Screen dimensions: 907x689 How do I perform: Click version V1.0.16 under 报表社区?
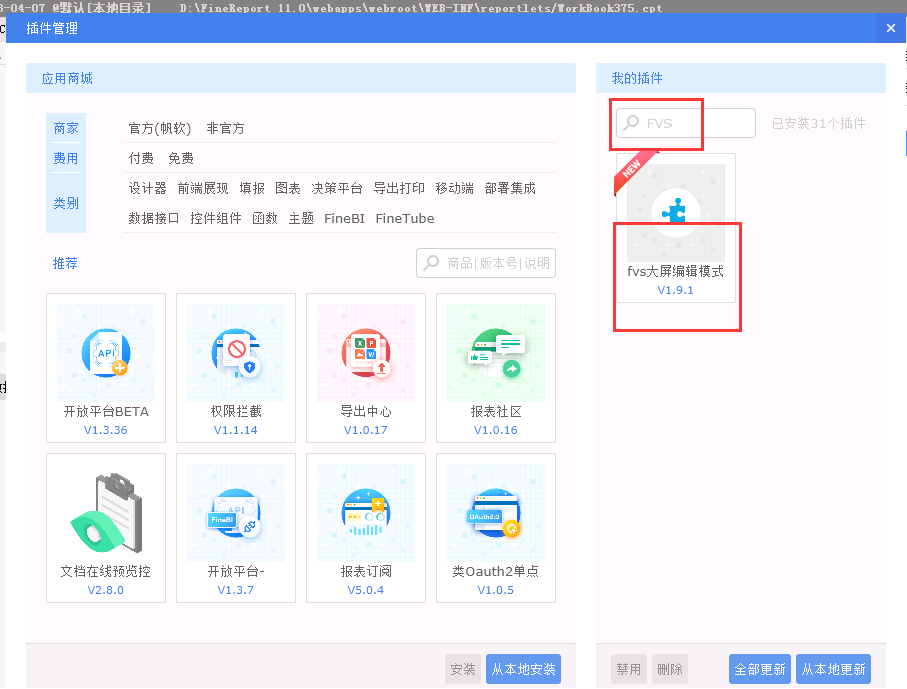(496, 430)
